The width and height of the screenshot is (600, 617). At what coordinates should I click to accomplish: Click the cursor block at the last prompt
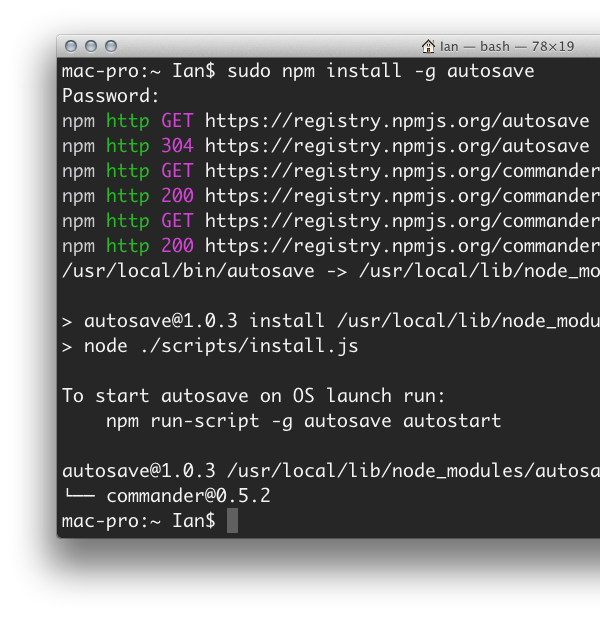(233, 521)
